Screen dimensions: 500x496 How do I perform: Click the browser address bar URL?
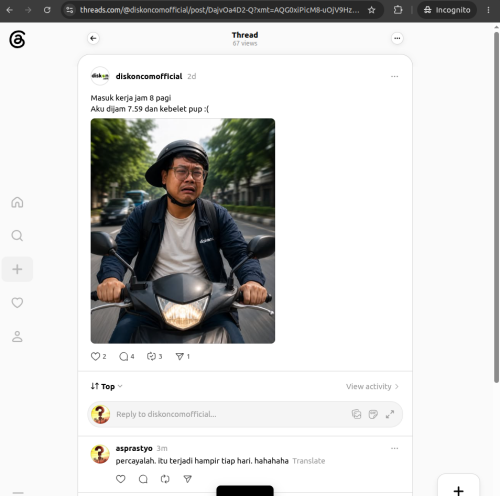(219, 10)
